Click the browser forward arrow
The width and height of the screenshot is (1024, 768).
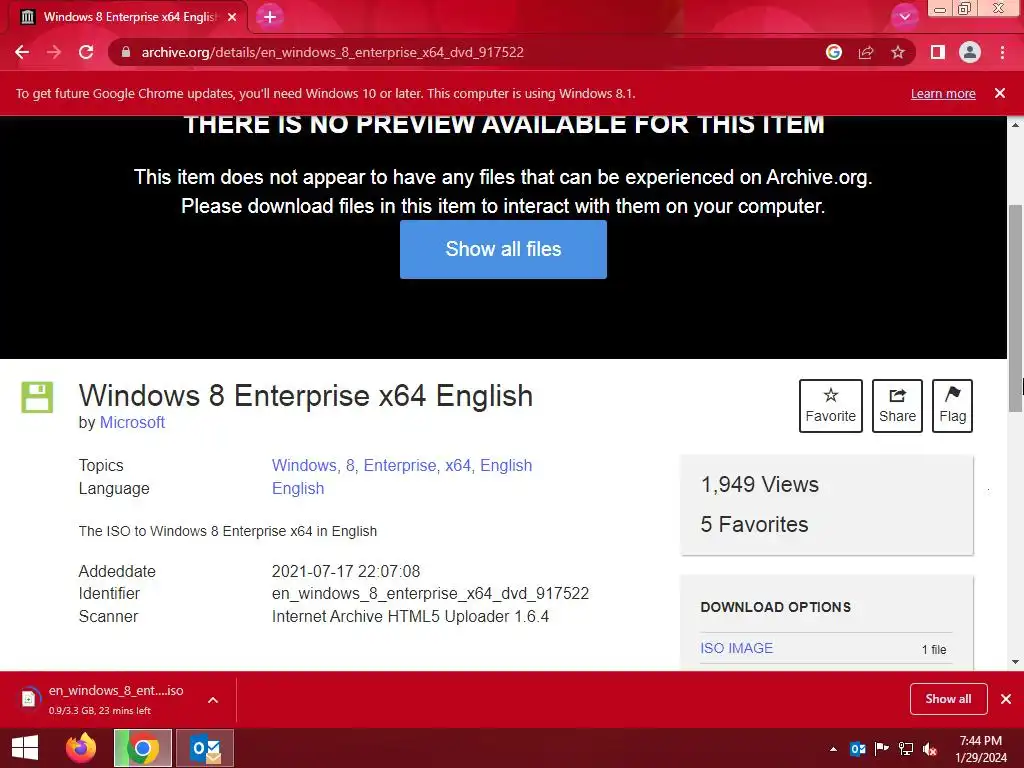coord(54,52)
